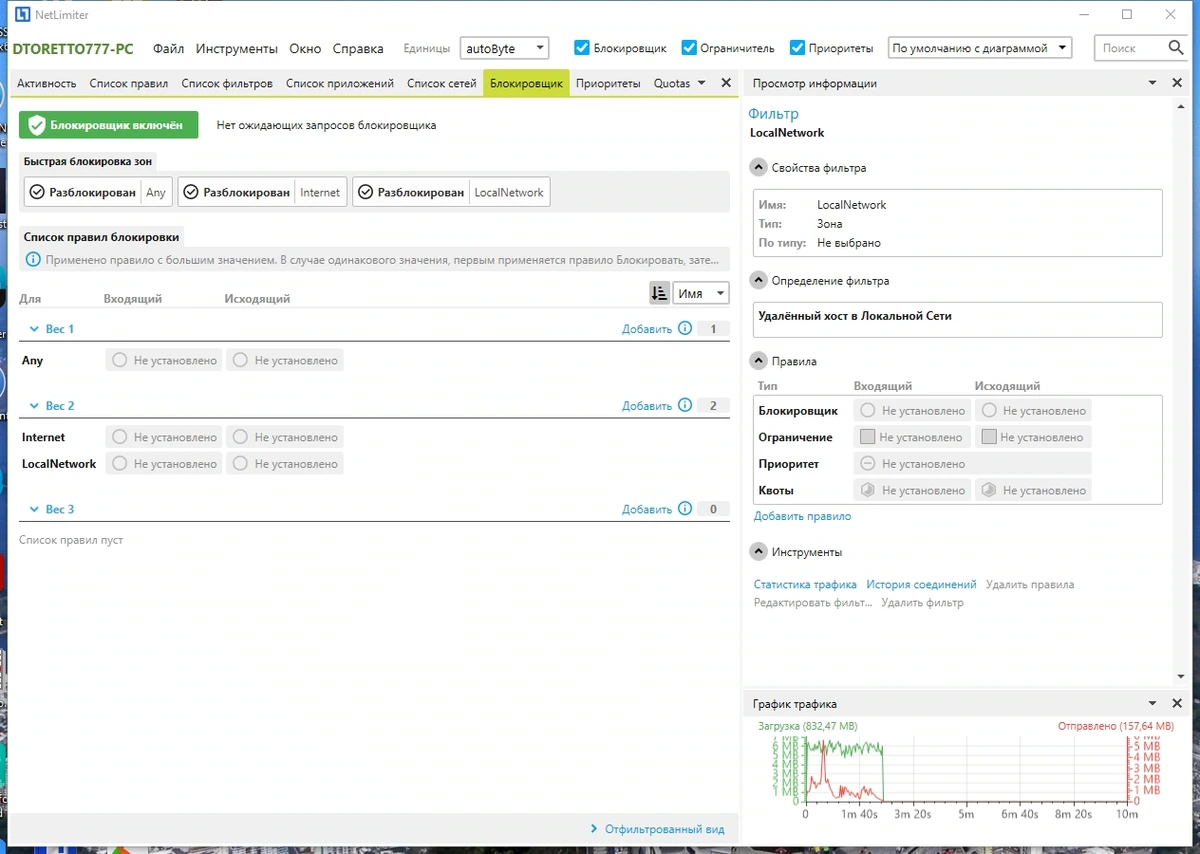1200x854 pixels.
Task: Open the tab list overflow arrow
Action: [701, 83]
